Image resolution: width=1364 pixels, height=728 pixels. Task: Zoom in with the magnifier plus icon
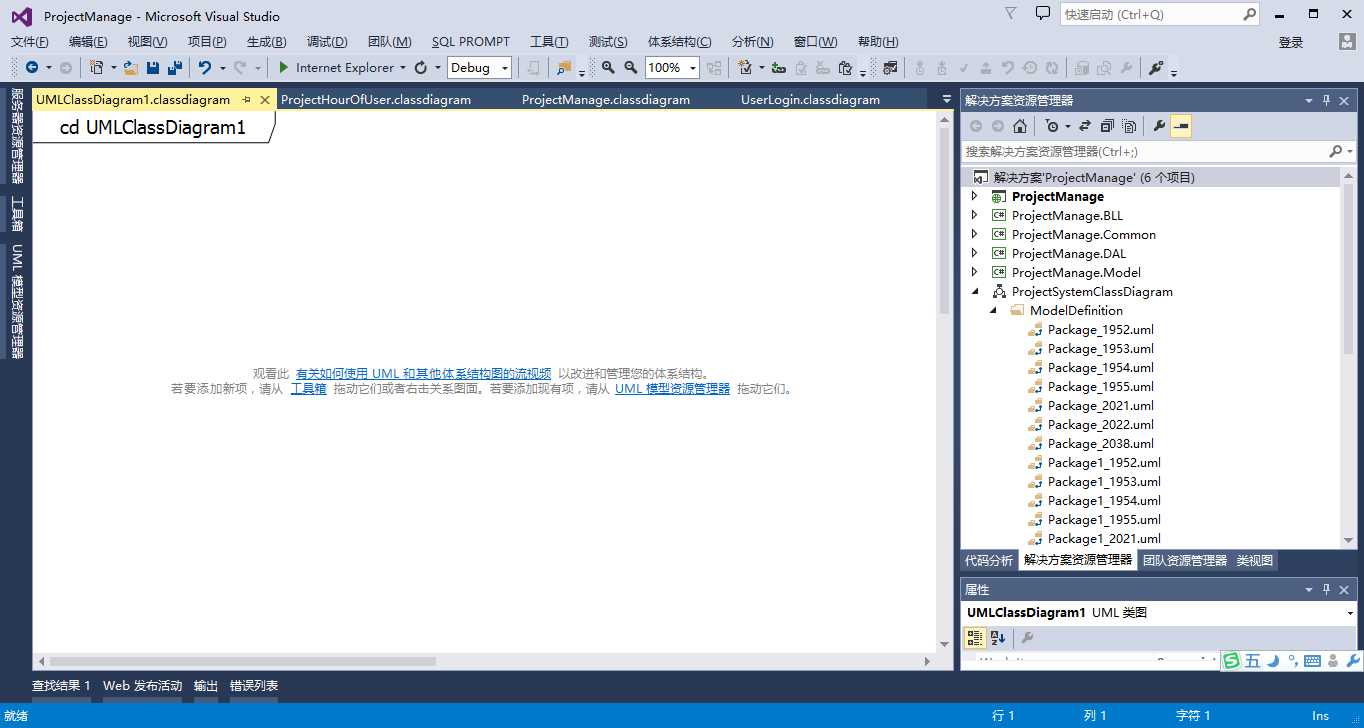(608, 67)
